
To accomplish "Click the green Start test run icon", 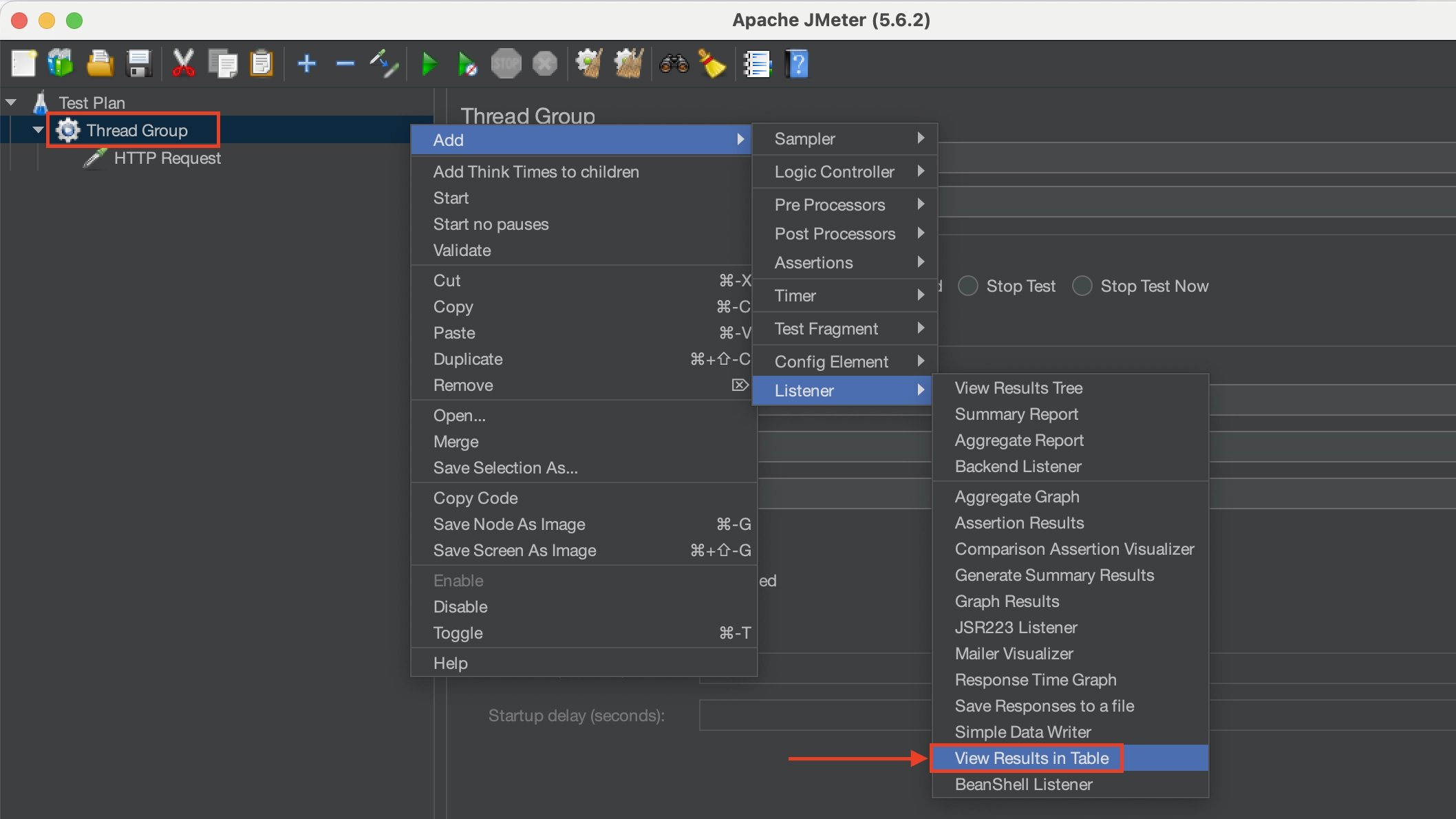I will click(429, 65).
